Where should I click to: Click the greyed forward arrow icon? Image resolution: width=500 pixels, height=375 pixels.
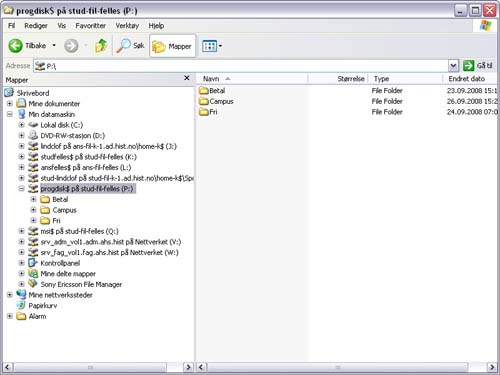point(71,46)
